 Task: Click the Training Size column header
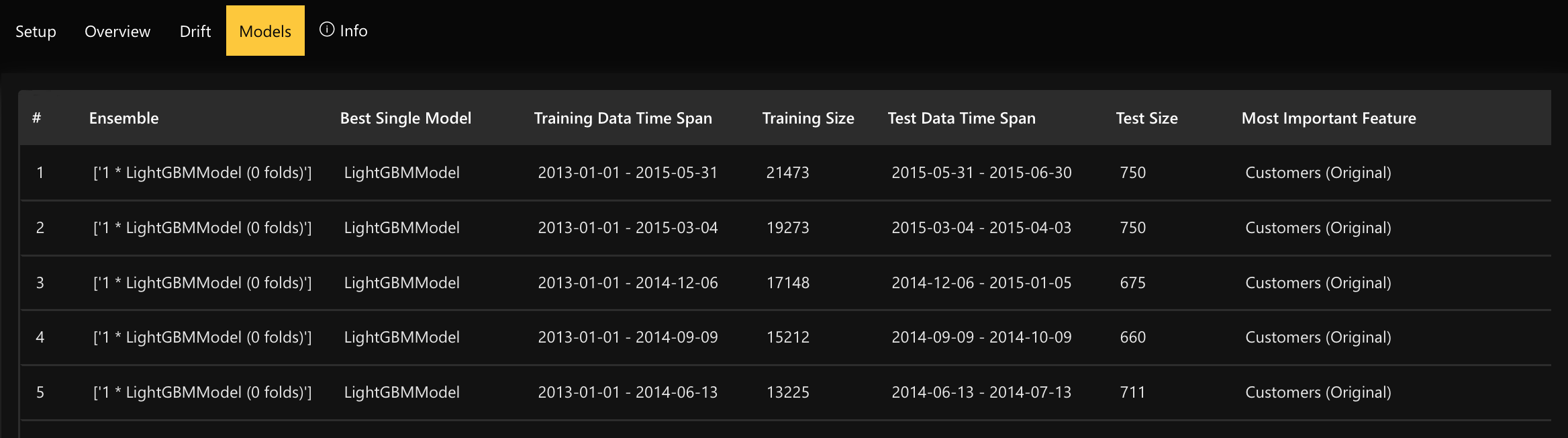[808, 118]
